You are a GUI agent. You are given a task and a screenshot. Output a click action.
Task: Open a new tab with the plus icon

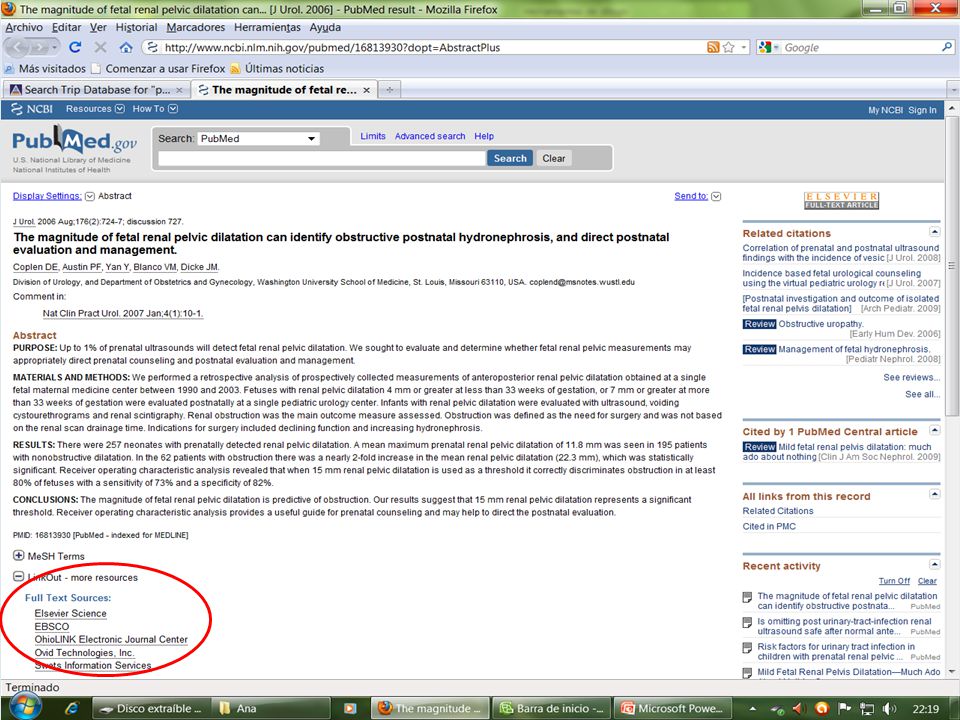pos(389,90)
